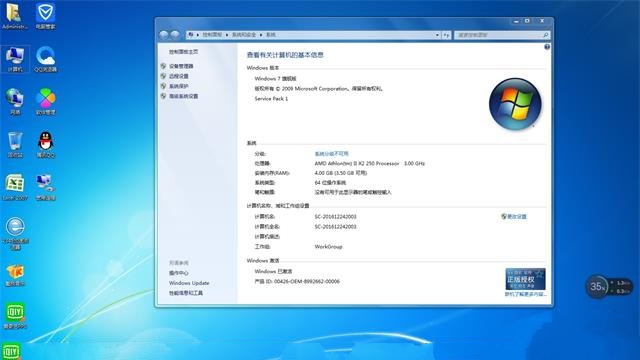This screenshot has height=360, width=640.
Task: Expand the arrow after 控制面板 breadcrumb
Action: (227, 35)
